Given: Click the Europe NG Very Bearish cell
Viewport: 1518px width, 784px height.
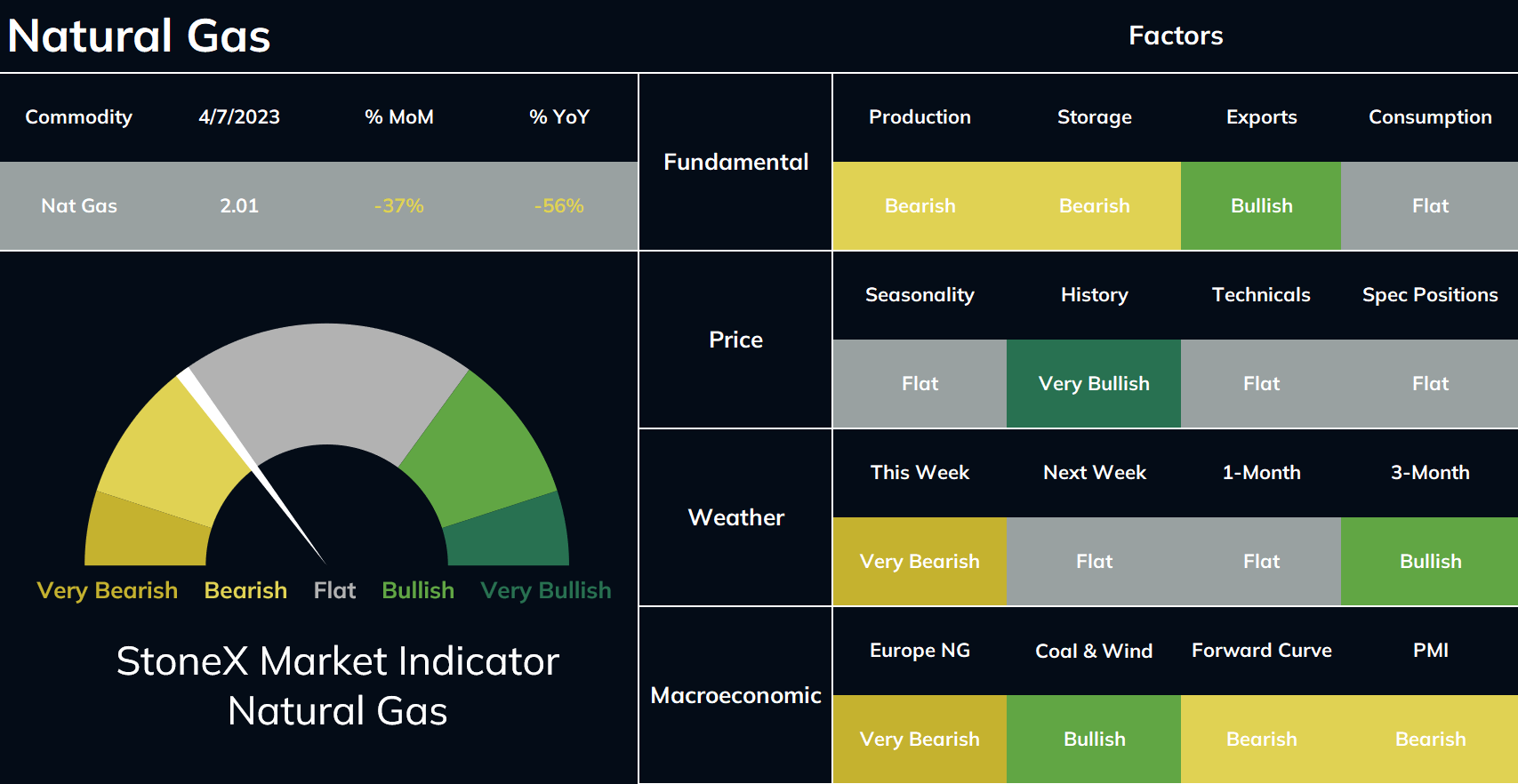Looking at the screenshot, I should [920, 739].
